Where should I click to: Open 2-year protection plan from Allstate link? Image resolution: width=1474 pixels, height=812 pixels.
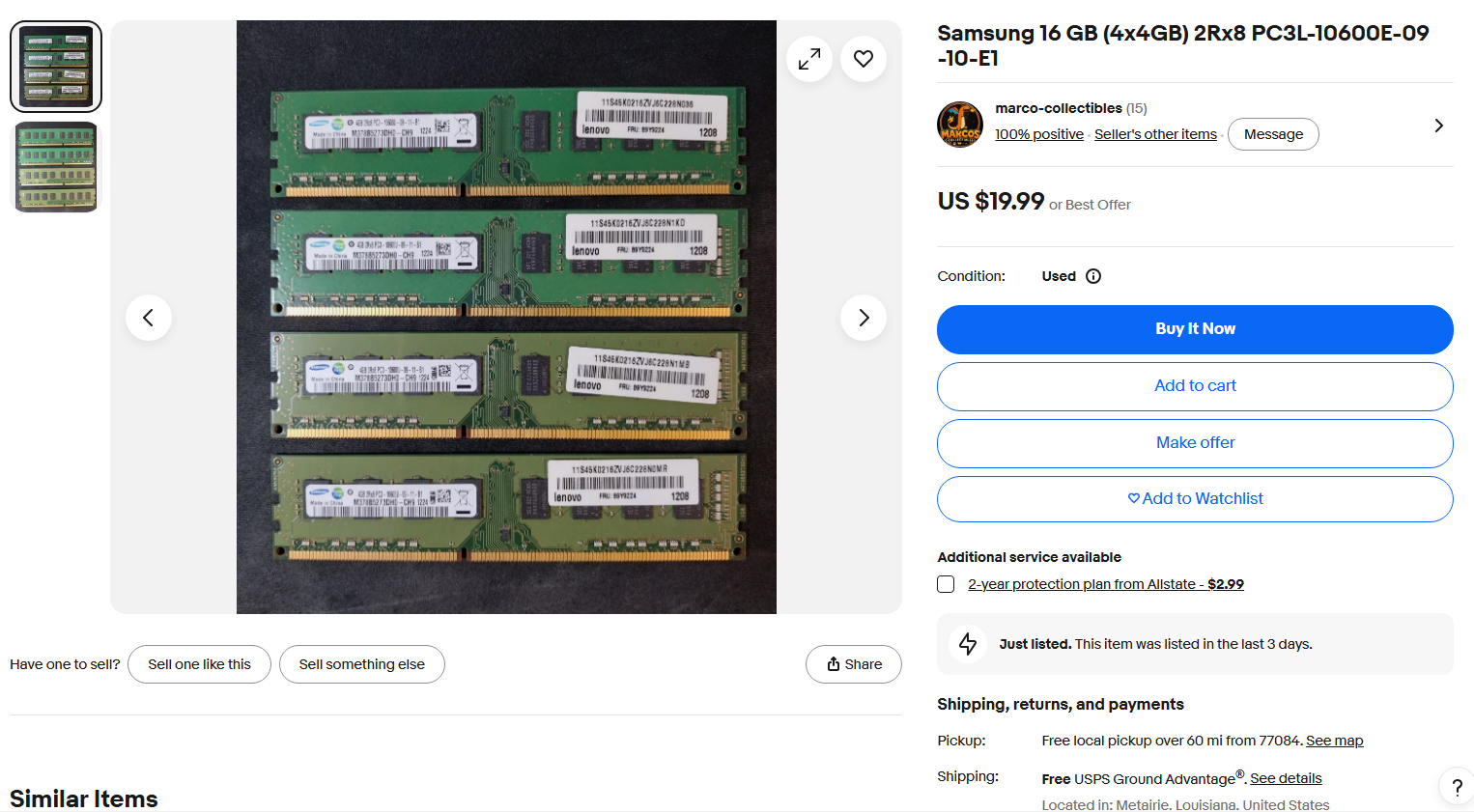(1106, 584)
